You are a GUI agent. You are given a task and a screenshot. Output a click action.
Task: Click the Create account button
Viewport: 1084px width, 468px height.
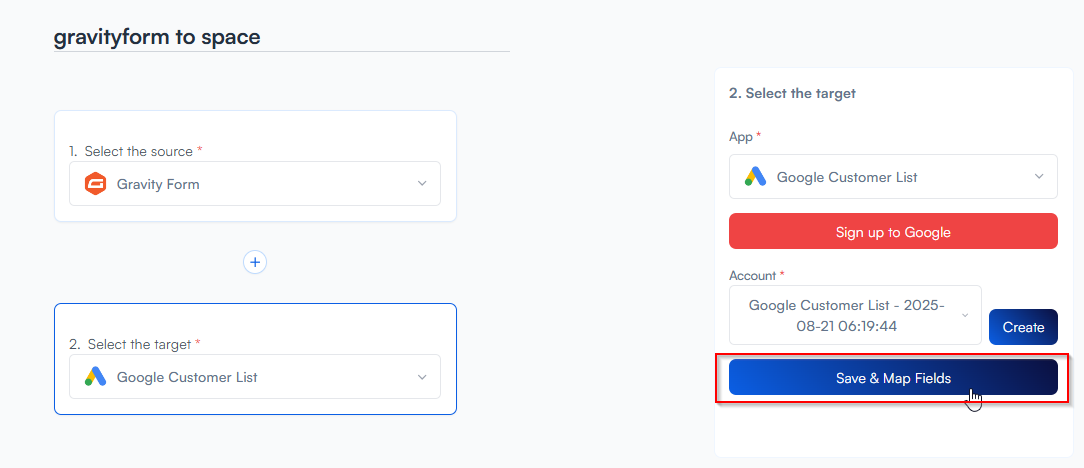(1023, 327)
